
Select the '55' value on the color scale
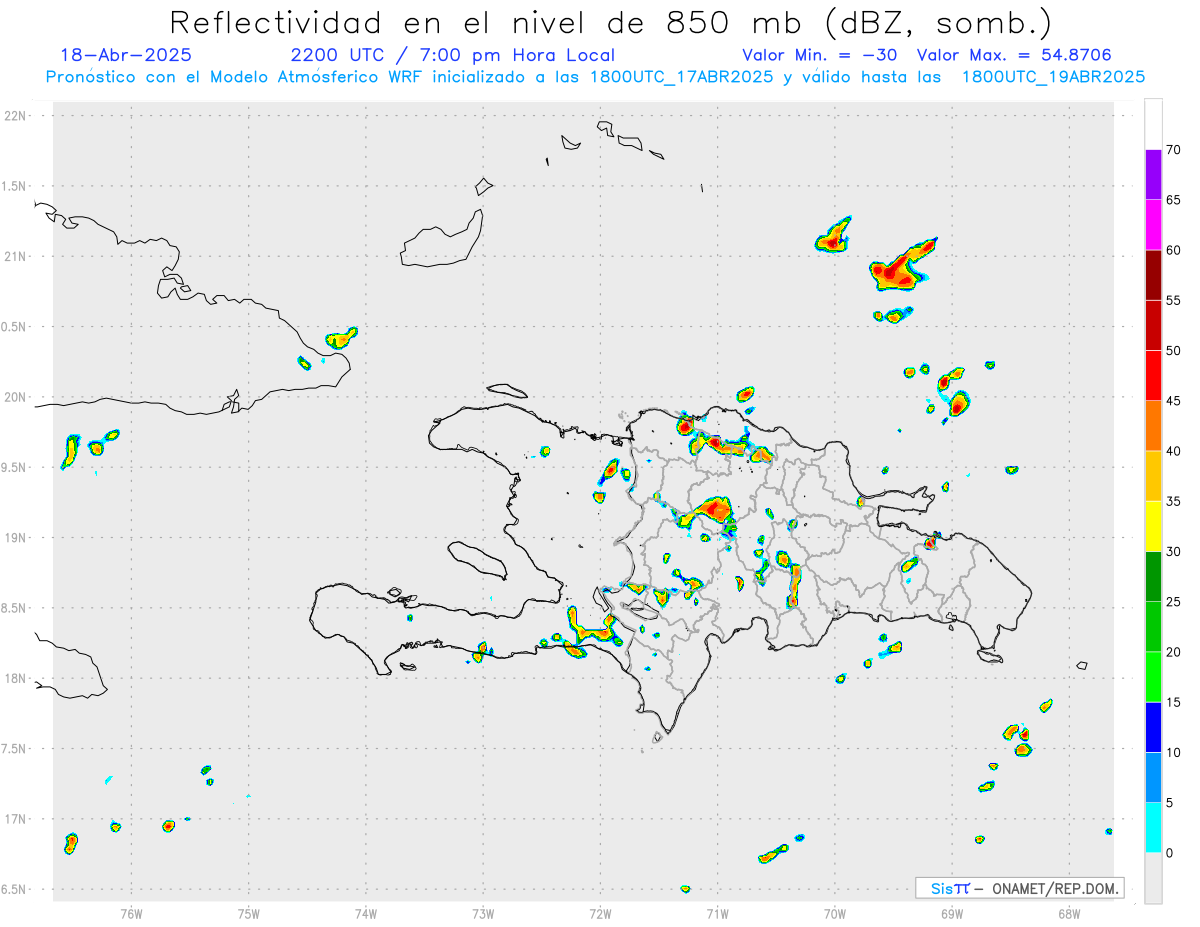tap(1173, 301)
